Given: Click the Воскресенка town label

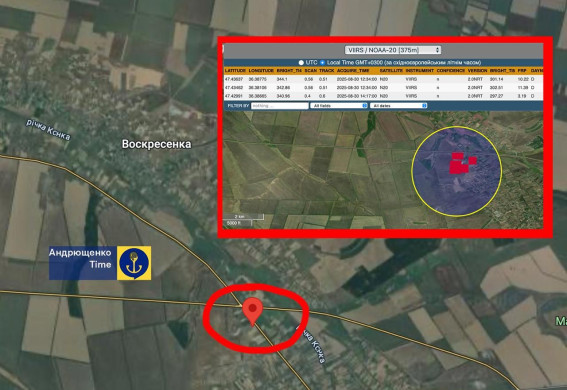Looking at the screenshot, I should click(156, 144).
